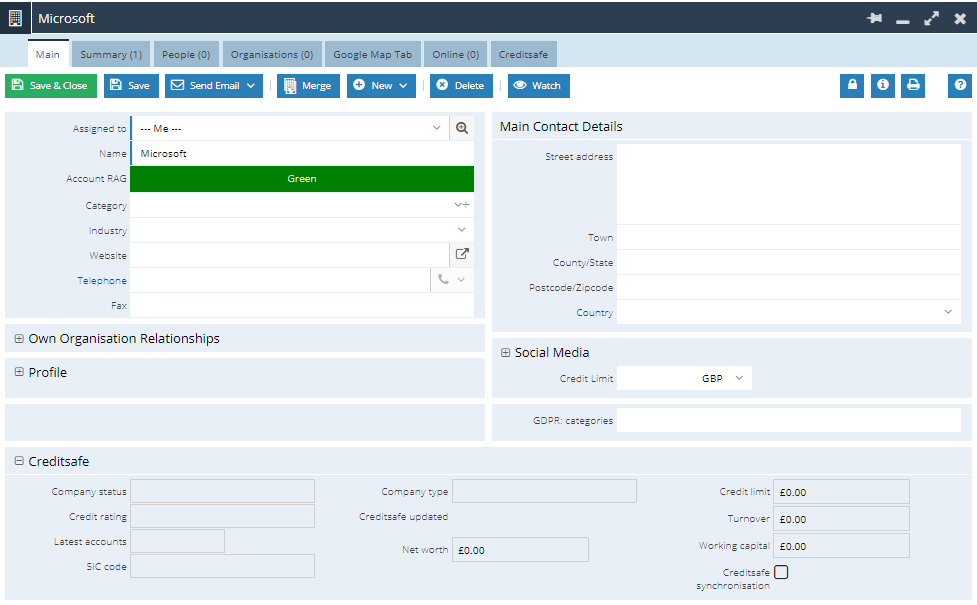Image resolution: width=977 pixels, height=605 pixels.
Task: Open telephone options dropdown arrow
Action: point(461,280)
